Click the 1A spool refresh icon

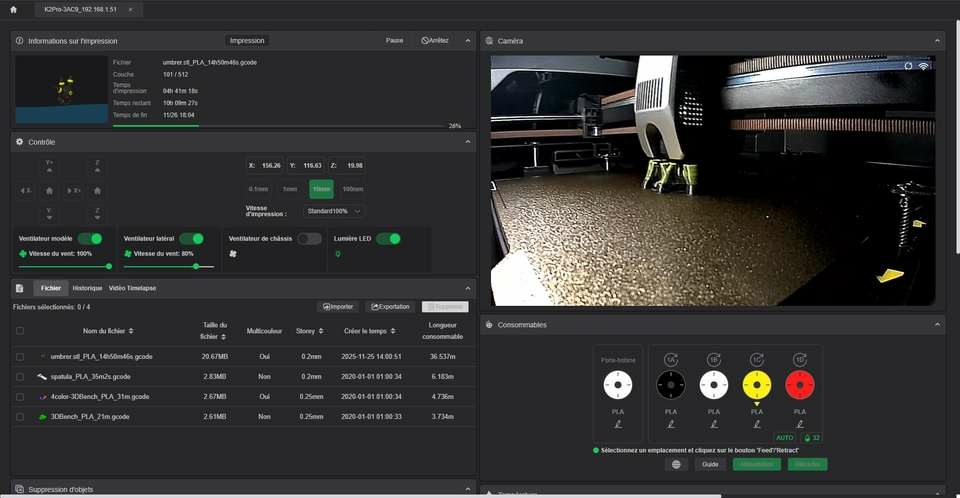[x=671, y=359]
